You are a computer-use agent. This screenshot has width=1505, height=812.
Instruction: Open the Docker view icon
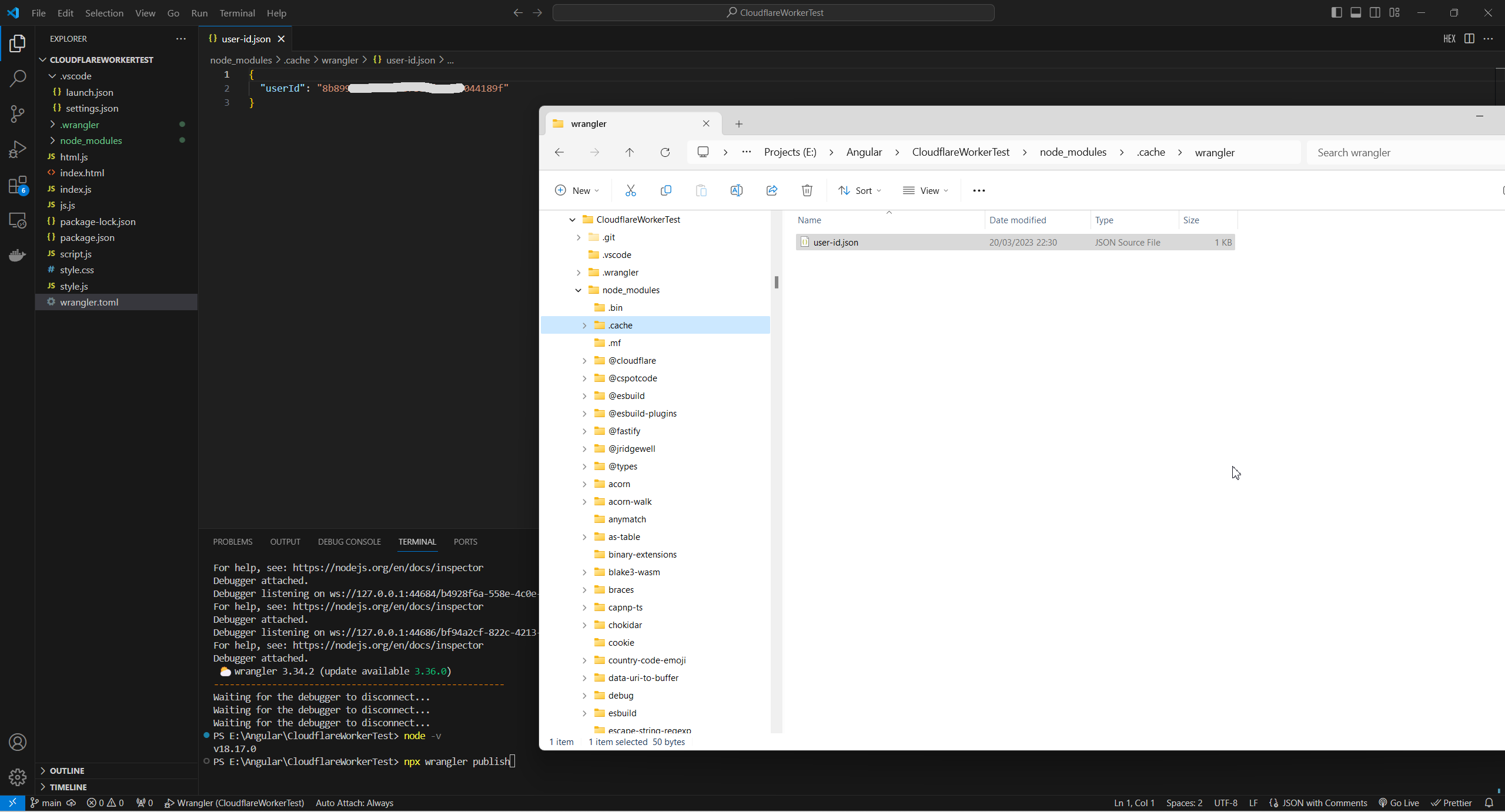(x=18, y=255)
